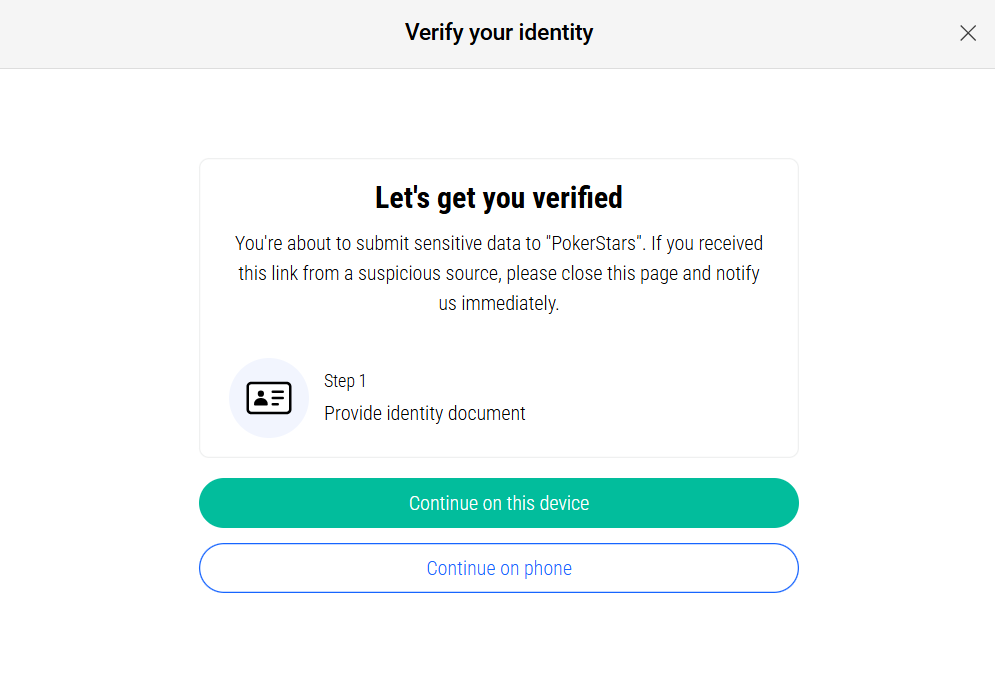Click the line starting You're about to submit
The height and width of the screenshot is (678, 995).
click(499, 243)
